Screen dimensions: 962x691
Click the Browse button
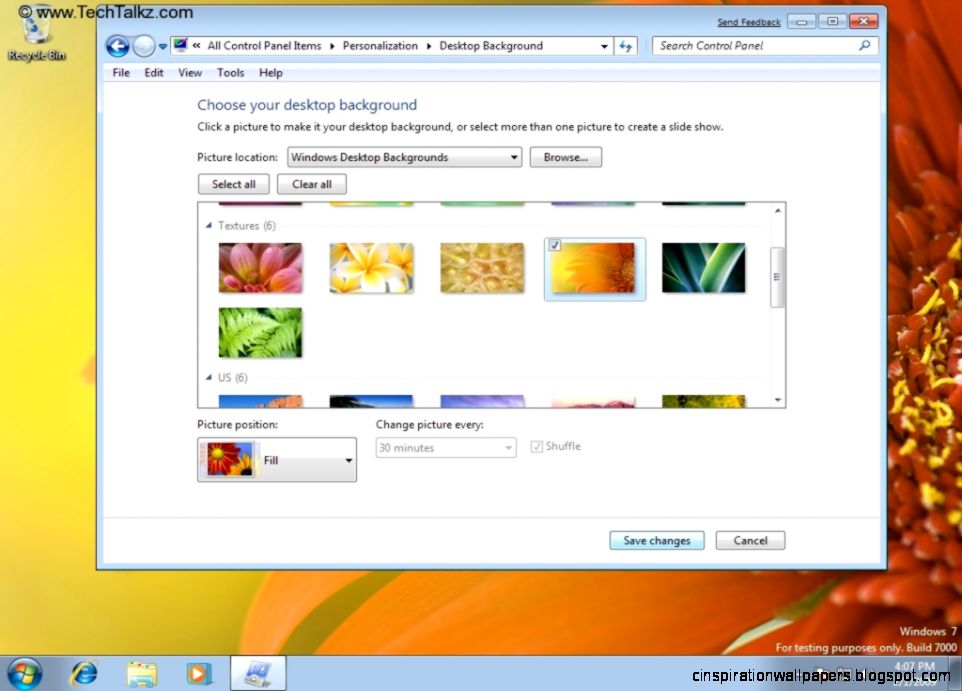[x=565, y=157]
